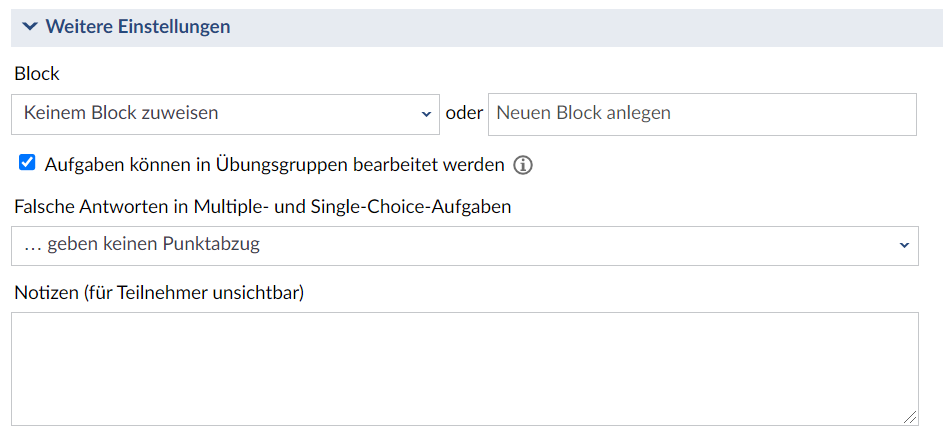Click the Single-Choice-Aufgaben text in the label
Screen dimensions: 943x438
411,207
